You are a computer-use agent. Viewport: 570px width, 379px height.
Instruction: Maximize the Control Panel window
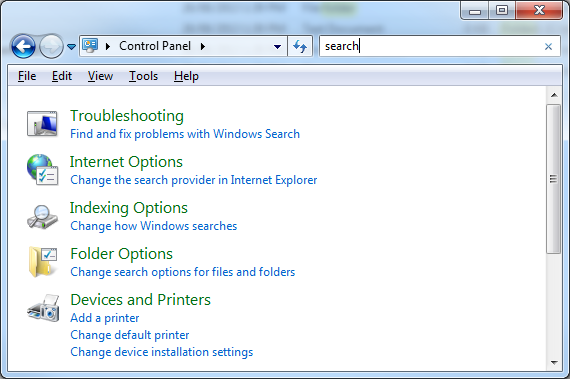click(x=502, y=10)
